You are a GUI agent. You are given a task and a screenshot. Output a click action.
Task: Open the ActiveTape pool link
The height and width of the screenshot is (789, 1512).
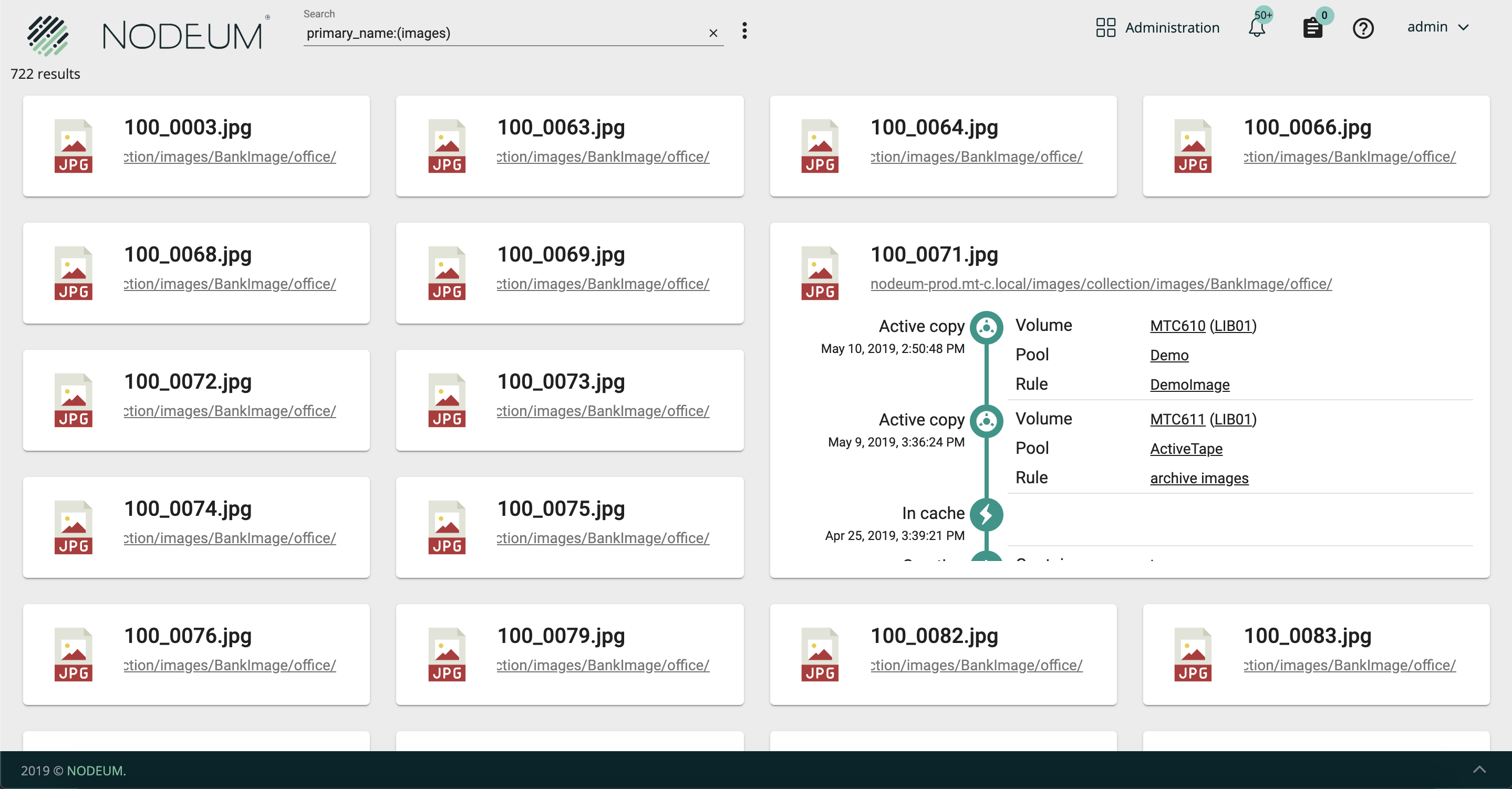[1186, 449]
